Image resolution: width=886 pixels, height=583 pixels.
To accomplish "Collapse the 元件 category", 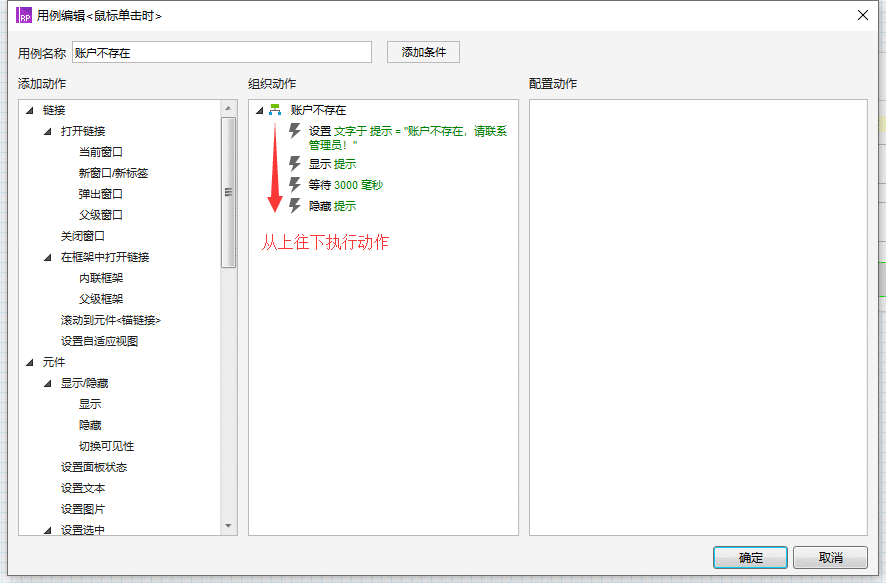I will [x=30, y=363].
